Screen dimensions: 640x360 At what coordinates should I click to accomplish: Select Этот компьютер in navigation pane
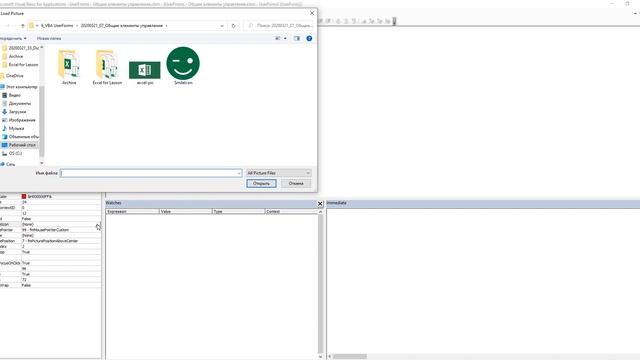21,87
